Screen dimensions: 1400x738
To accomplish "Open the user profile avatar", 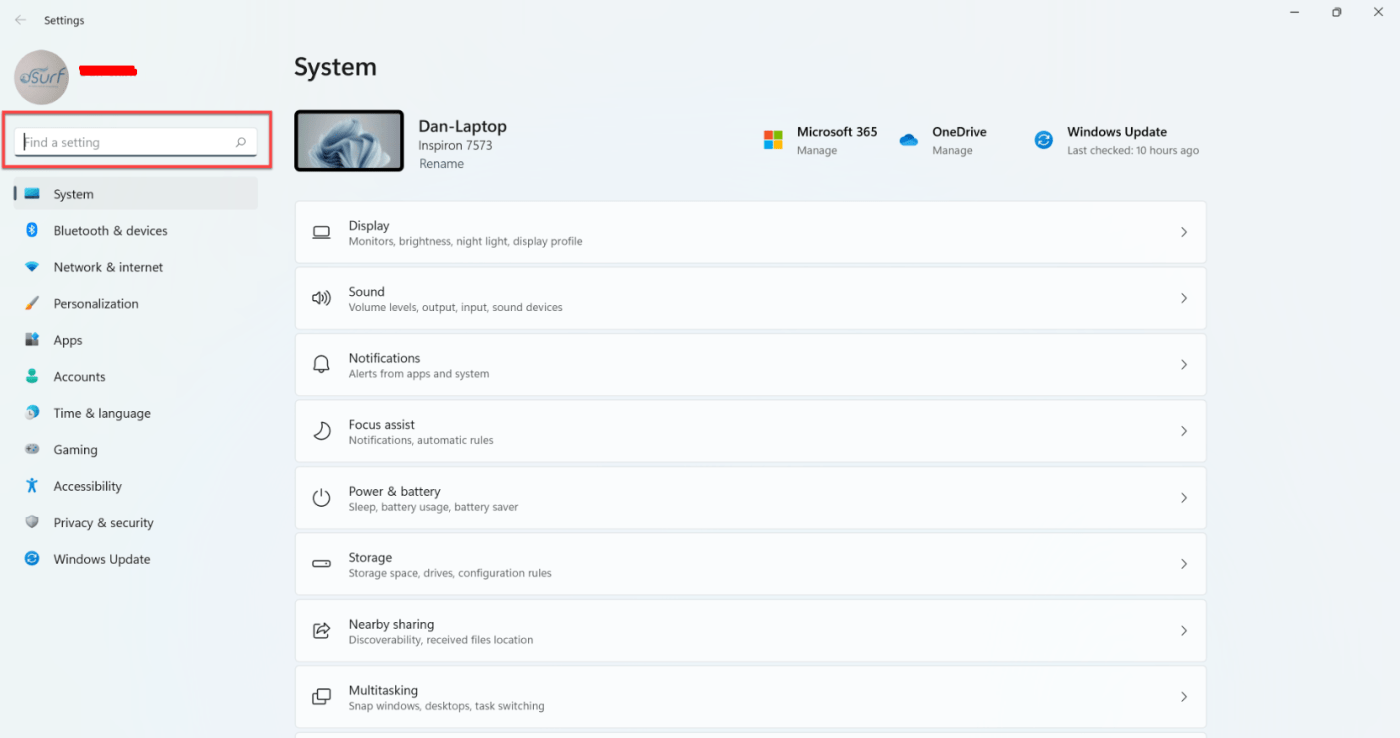I will [42, 77].
